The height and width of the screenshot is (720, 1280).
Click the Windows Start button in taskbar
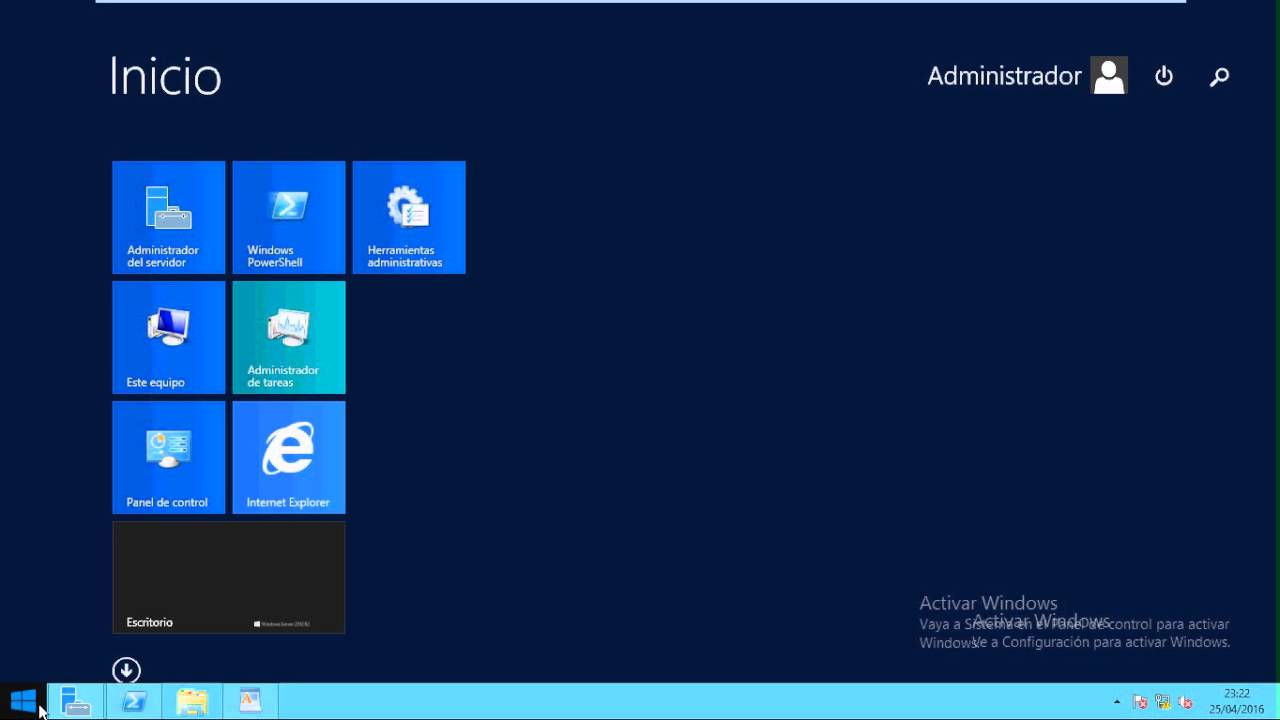point(23,702)
